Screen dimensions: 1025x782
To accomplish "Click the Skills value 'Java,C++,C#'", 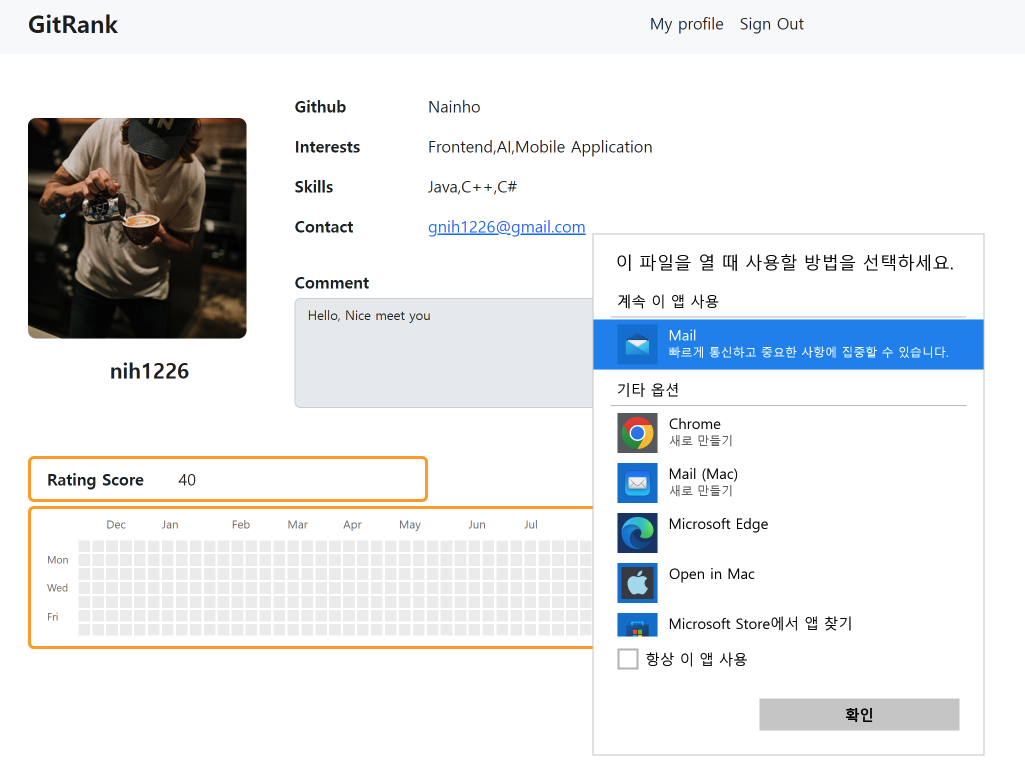I will coord(472,187).
